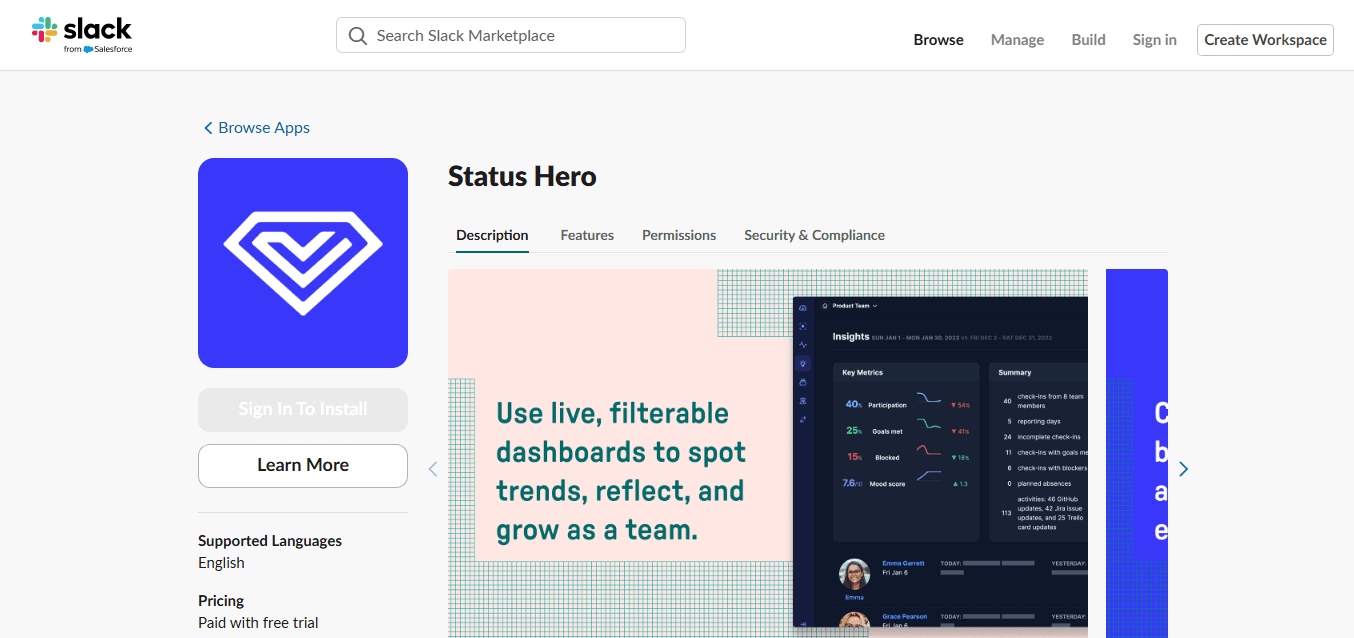Click Emma Garrett avatar in screenshot
1354x638 pixels.
coord(854,574)
